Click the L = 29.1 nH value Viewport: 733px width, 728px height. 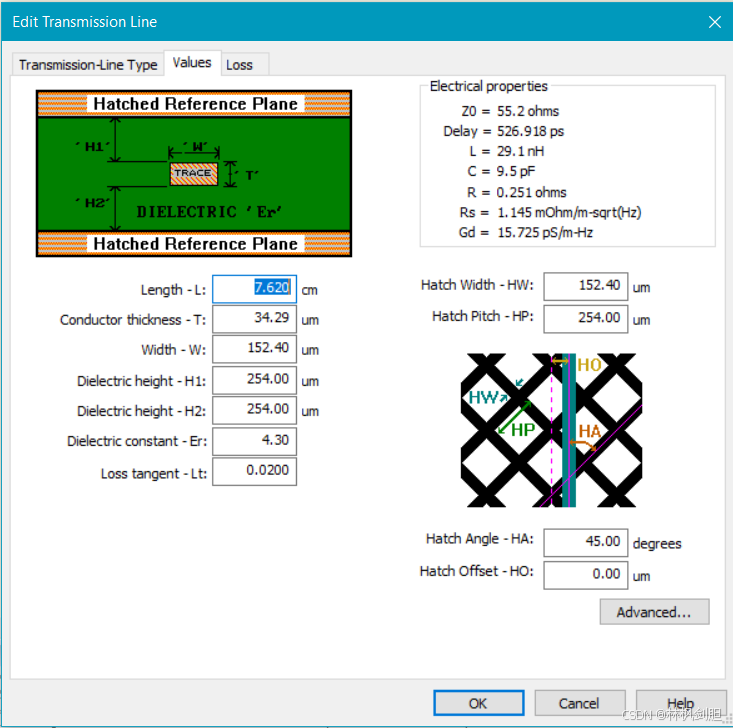[507, 151]
